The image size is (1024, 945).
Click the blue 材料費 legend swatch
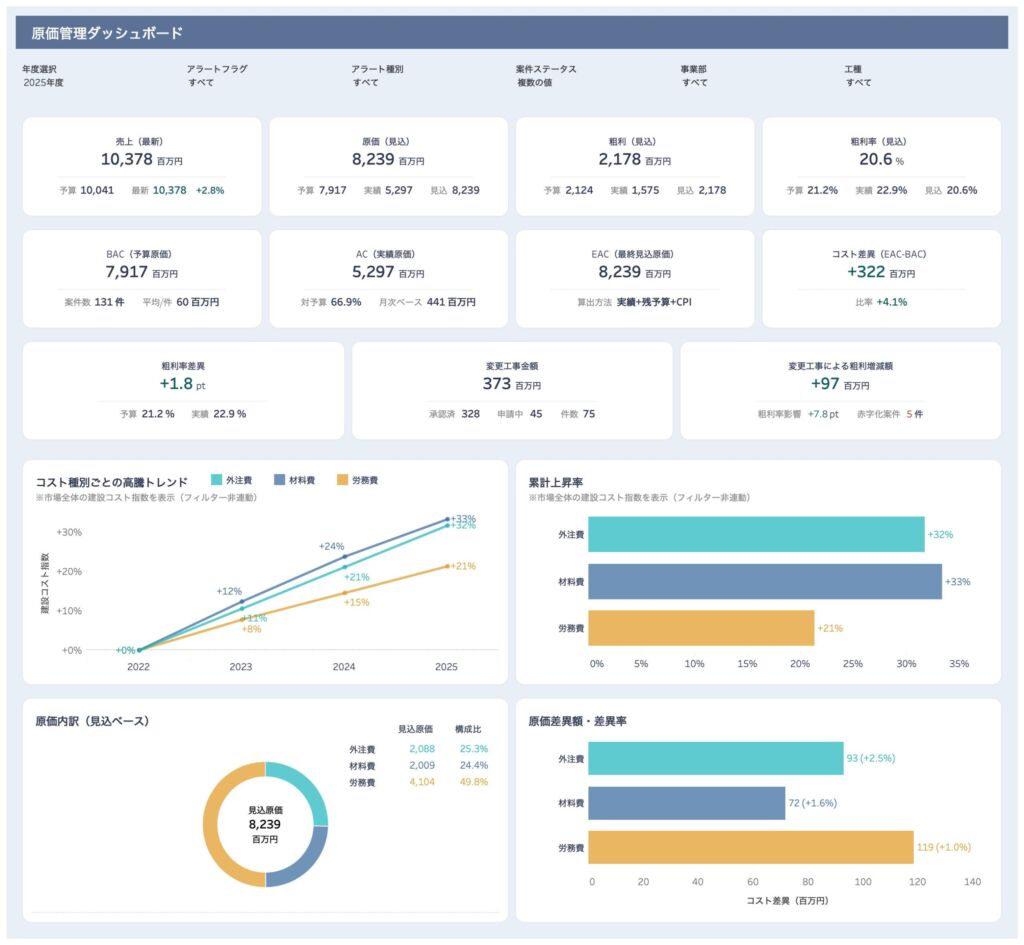(280, 480)
